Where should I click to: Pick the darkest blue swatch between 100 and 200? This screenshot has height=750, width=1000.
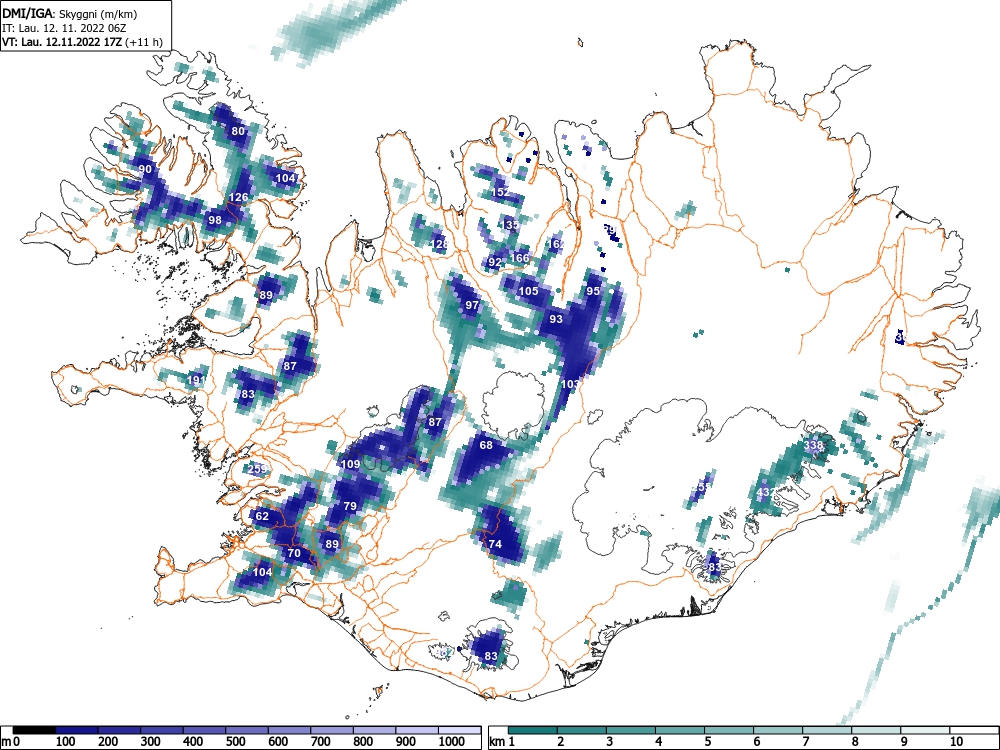pos(77,730)
